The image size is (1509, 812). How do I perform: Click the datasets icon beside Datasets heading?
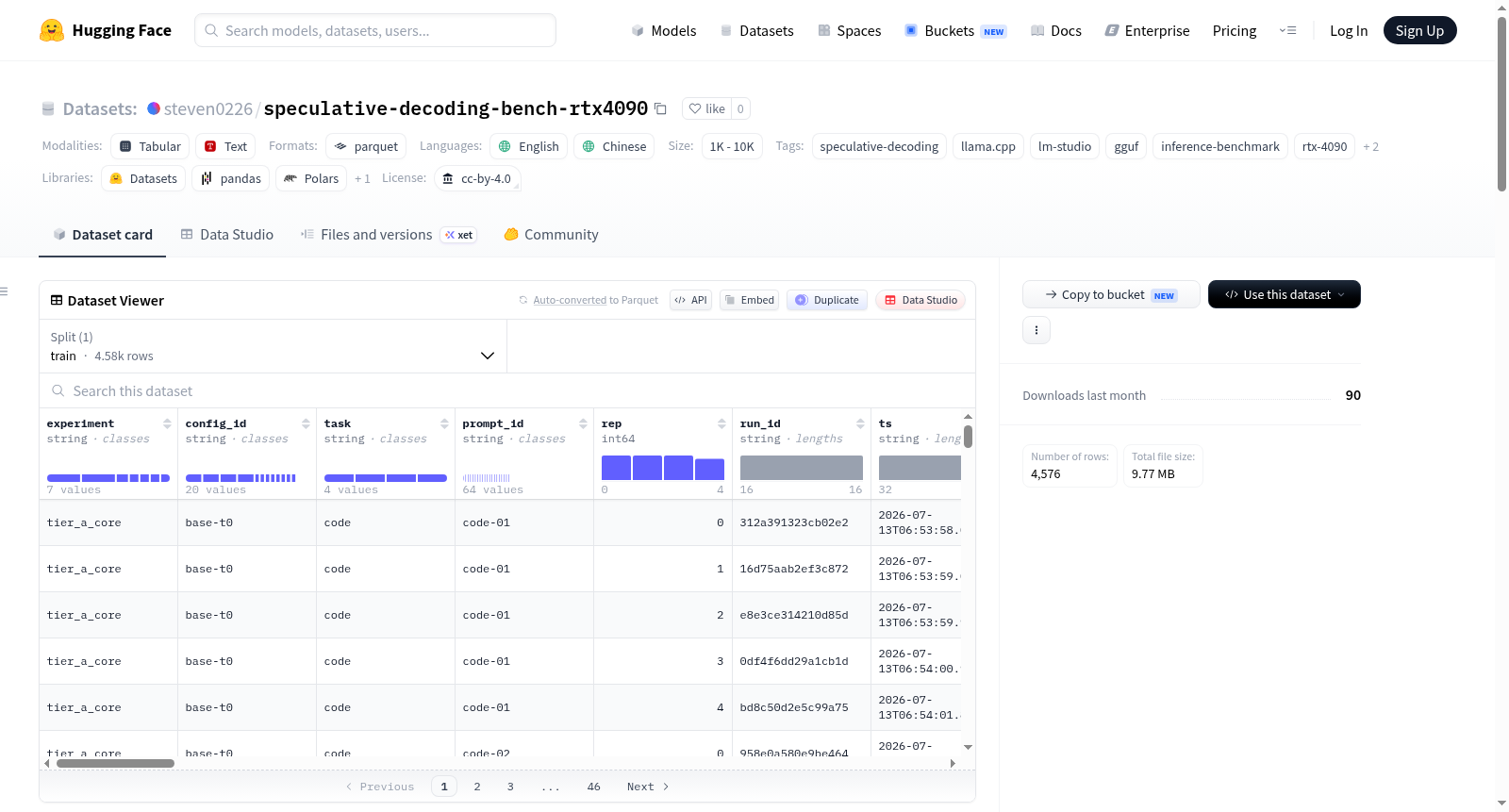48,108
